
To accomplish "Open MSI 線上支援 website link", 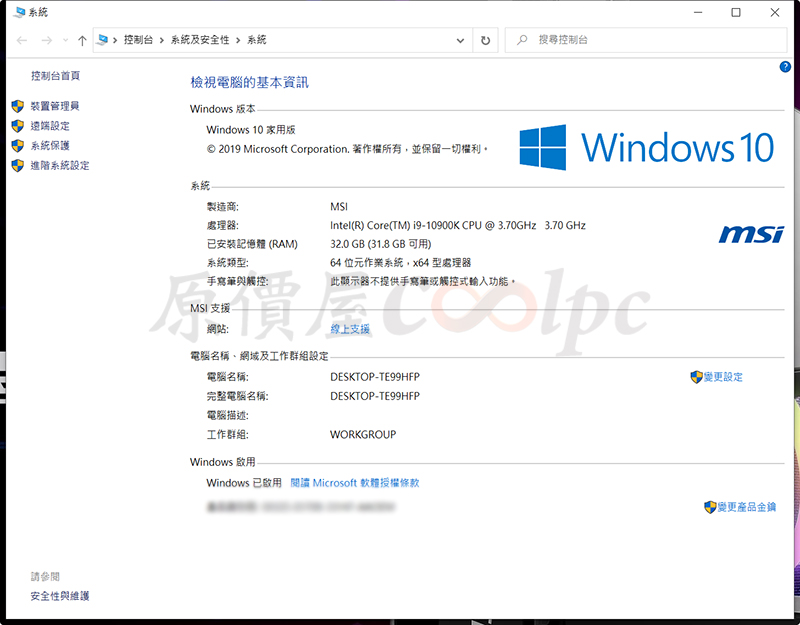I will [350, 329].
